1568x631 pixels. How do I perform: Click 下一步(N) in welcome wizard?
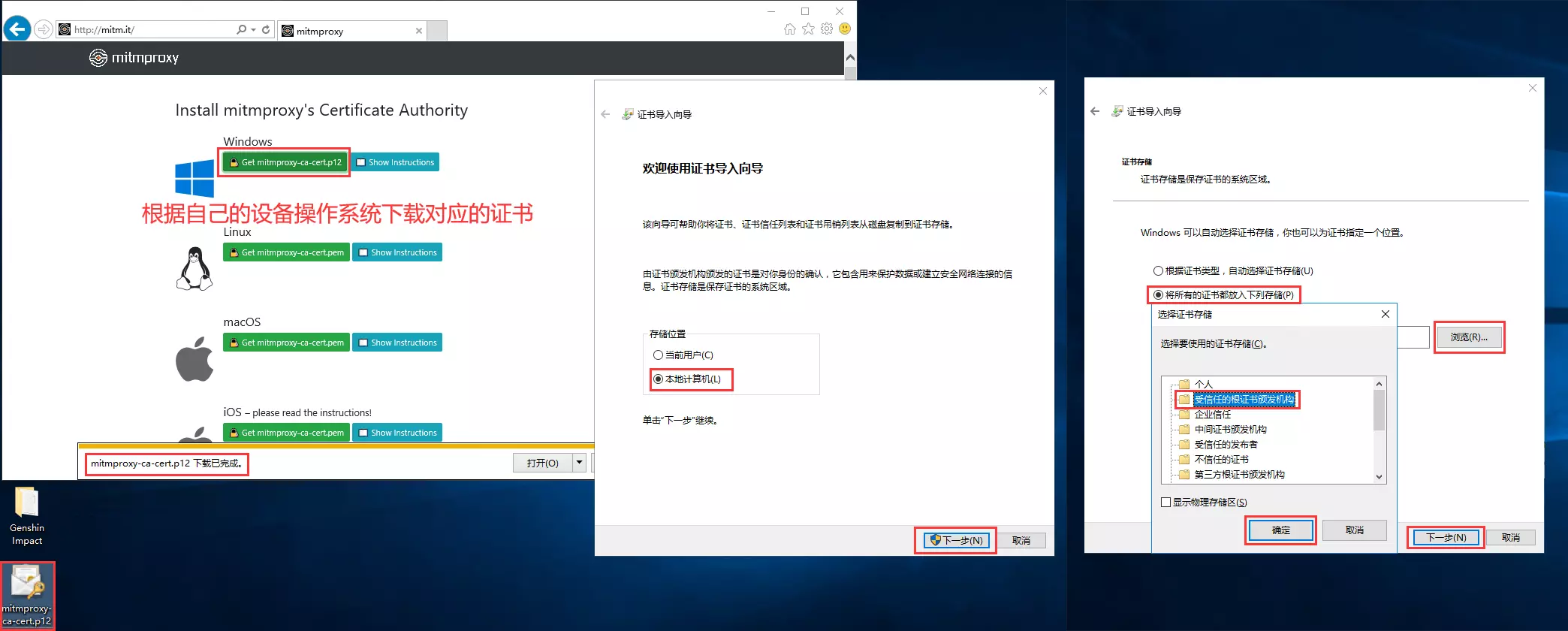pos(956,540)
